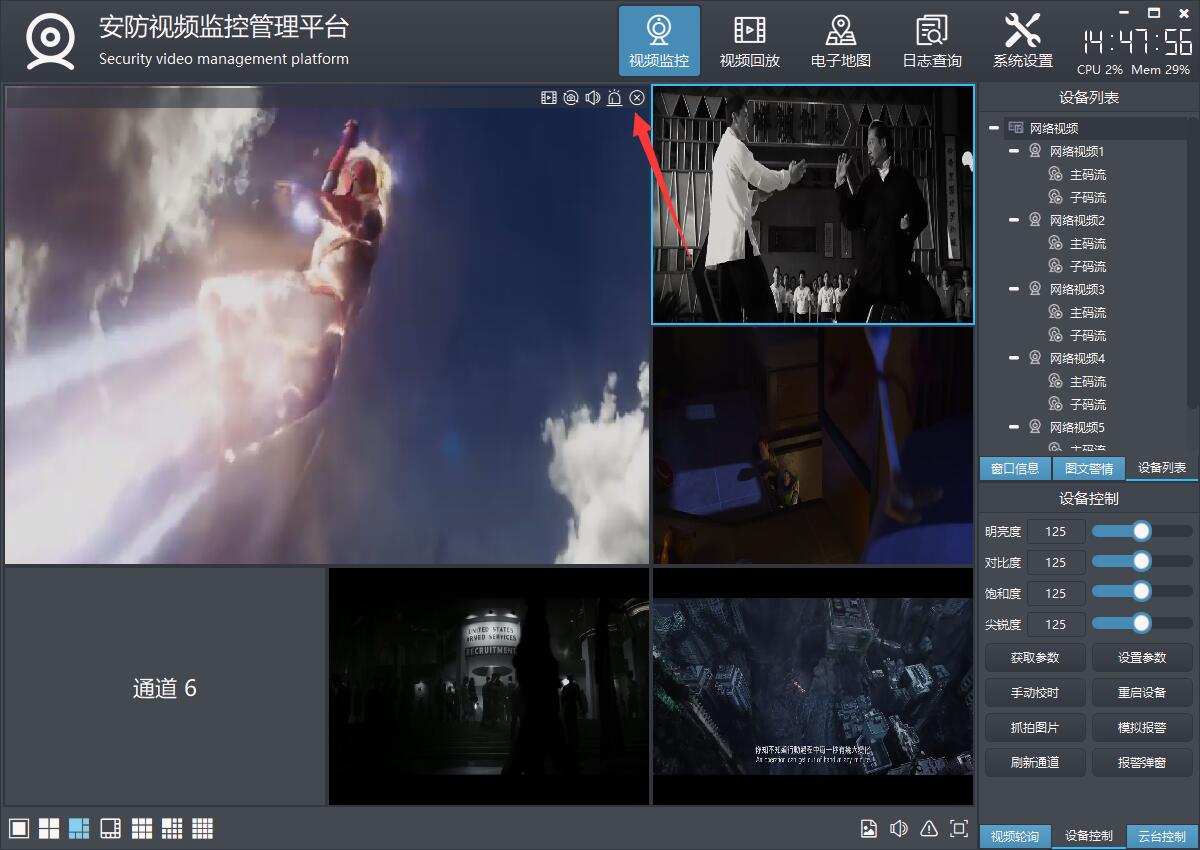The width and height of the screenshot is (1200, 850).
Task: Select the four-window grid layout icon
Action: (x=49, y=828)
